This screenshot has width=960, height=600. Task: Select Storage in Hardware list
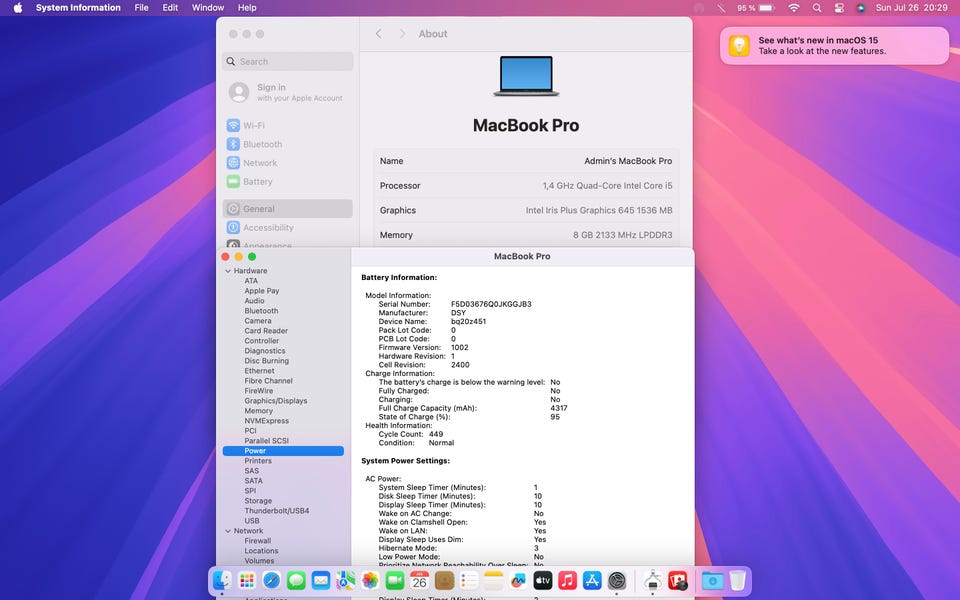pos(258,501)
